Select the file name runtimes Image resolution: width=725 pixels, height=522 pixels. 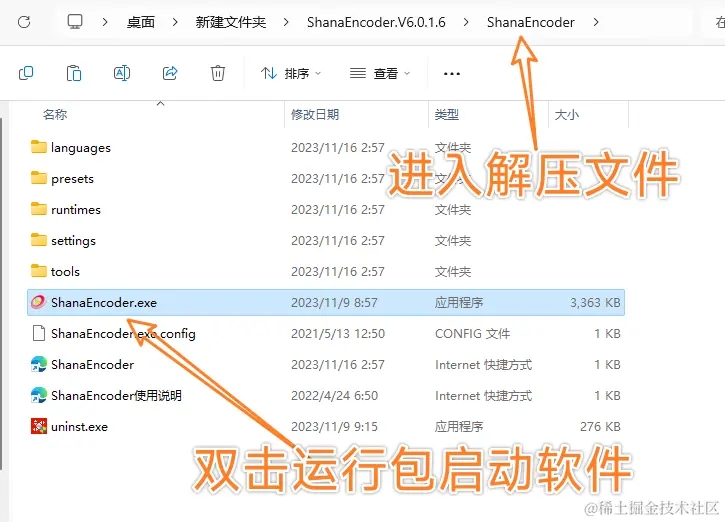[76, 209]
